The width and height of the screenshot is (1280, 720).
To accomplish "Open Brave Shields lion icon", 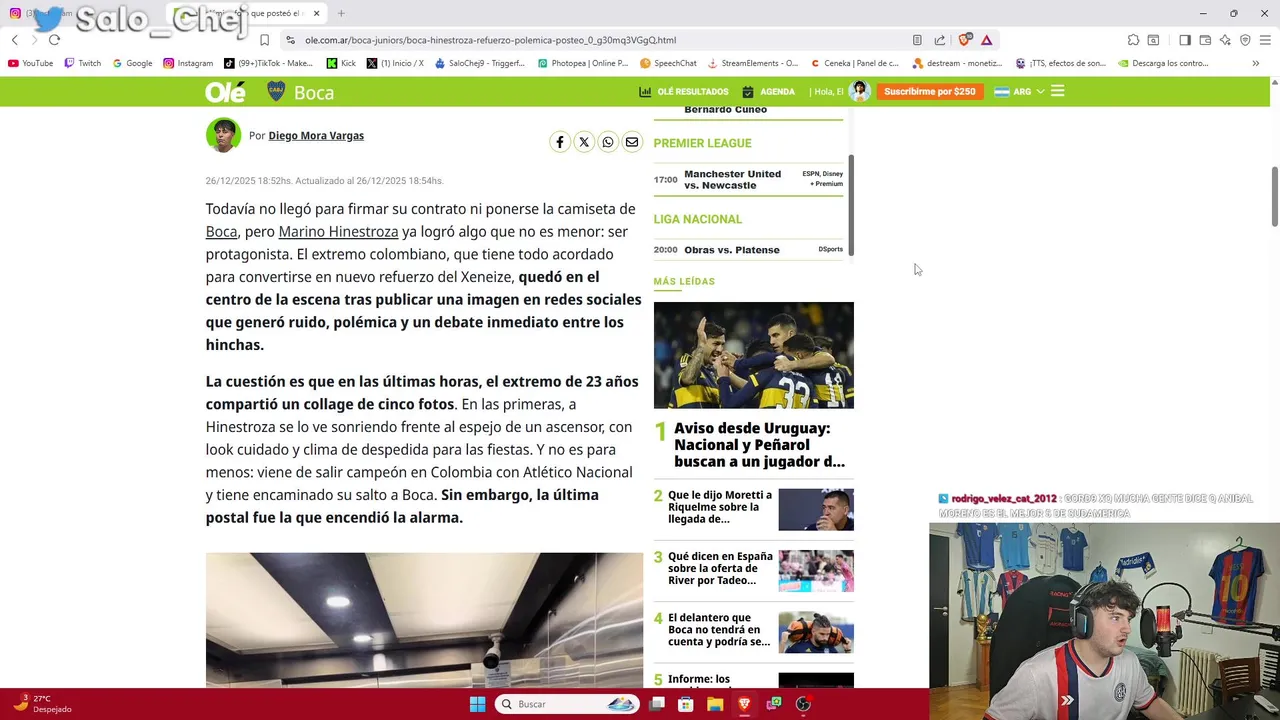I will pos(964,40).
